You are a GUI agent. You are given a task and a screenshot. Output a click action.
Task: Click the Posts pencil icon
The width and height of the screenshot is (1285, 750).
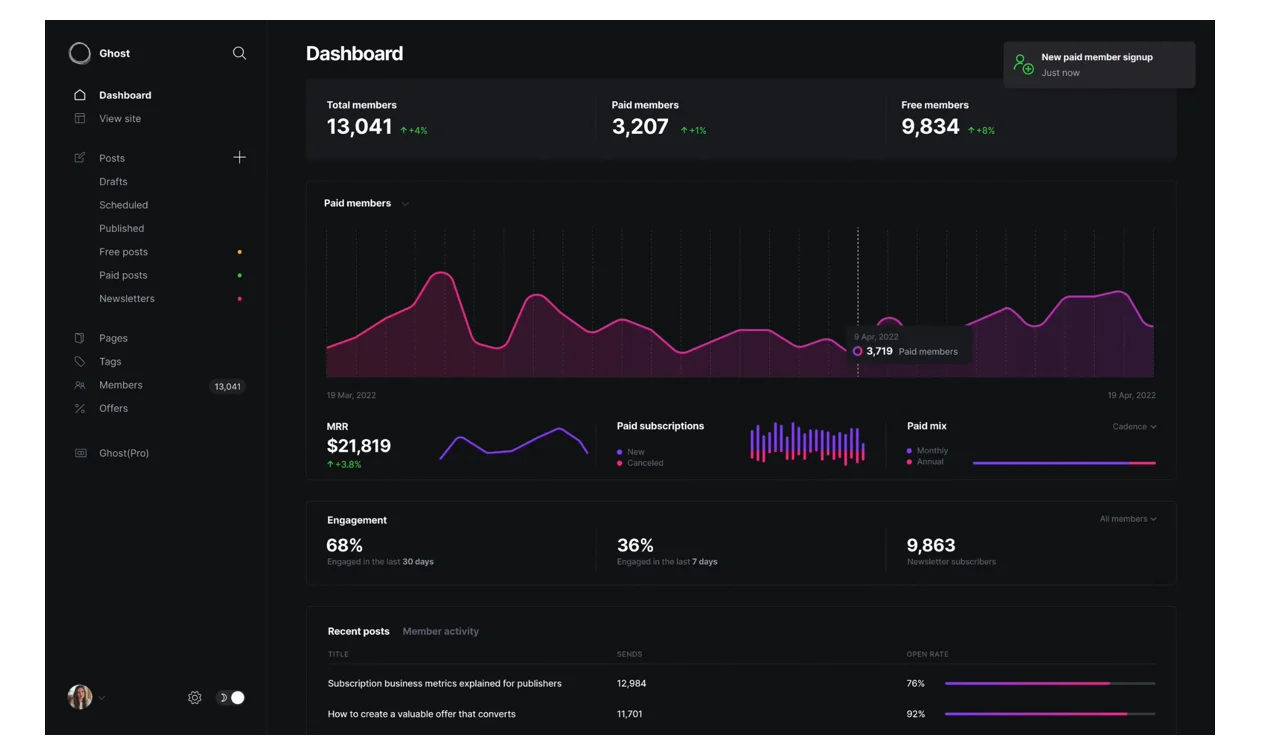tap(79, 157)
